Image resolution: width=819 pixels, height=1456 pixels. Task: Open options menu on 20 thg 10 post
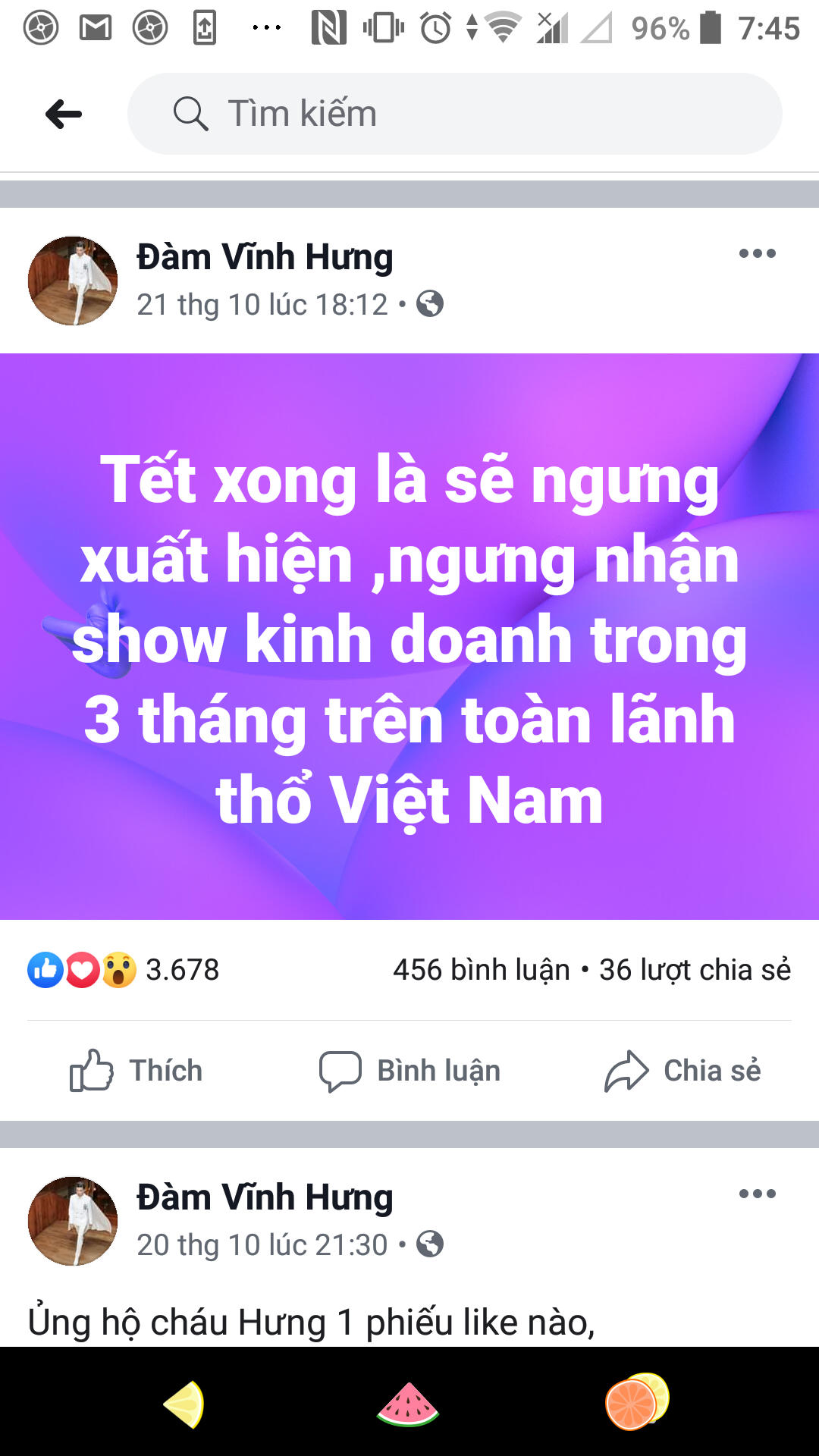757,1194
